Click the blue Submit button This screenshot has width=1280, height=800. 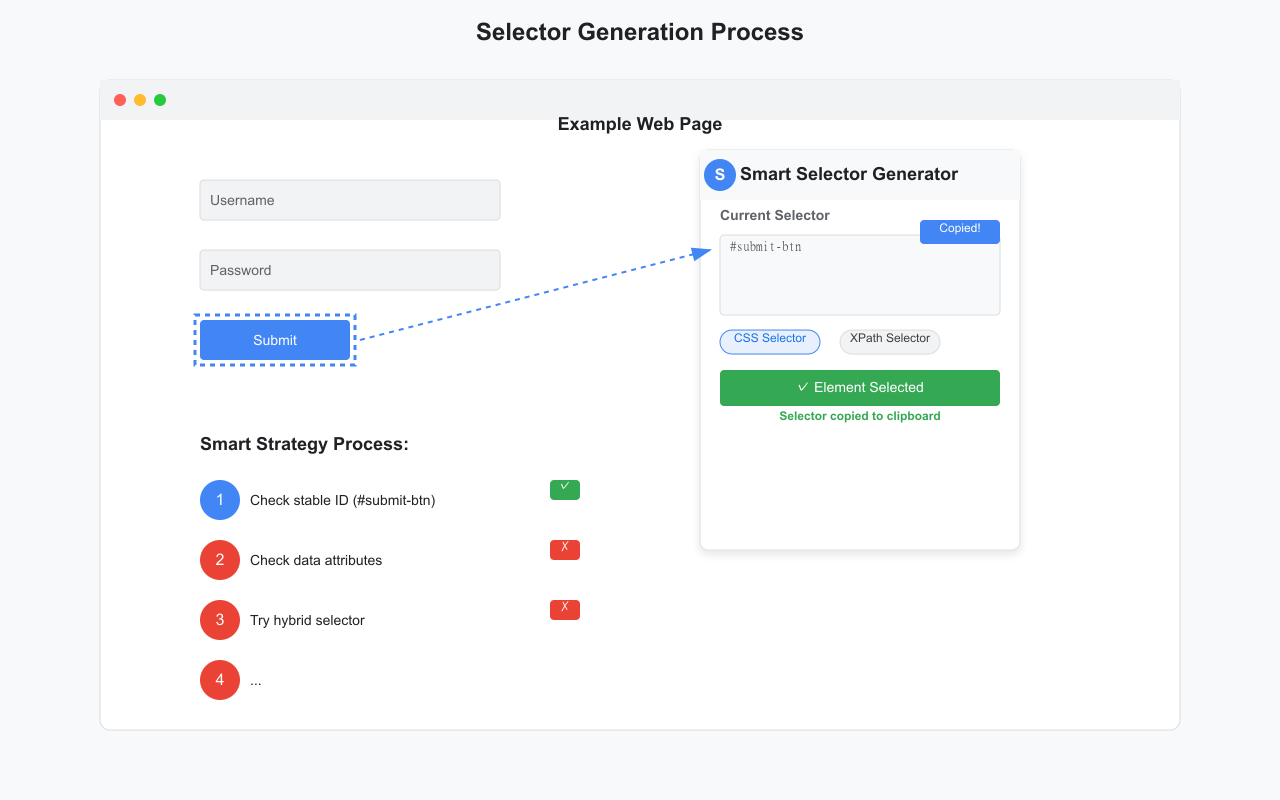pyautogui.click(x=275, y=340)
